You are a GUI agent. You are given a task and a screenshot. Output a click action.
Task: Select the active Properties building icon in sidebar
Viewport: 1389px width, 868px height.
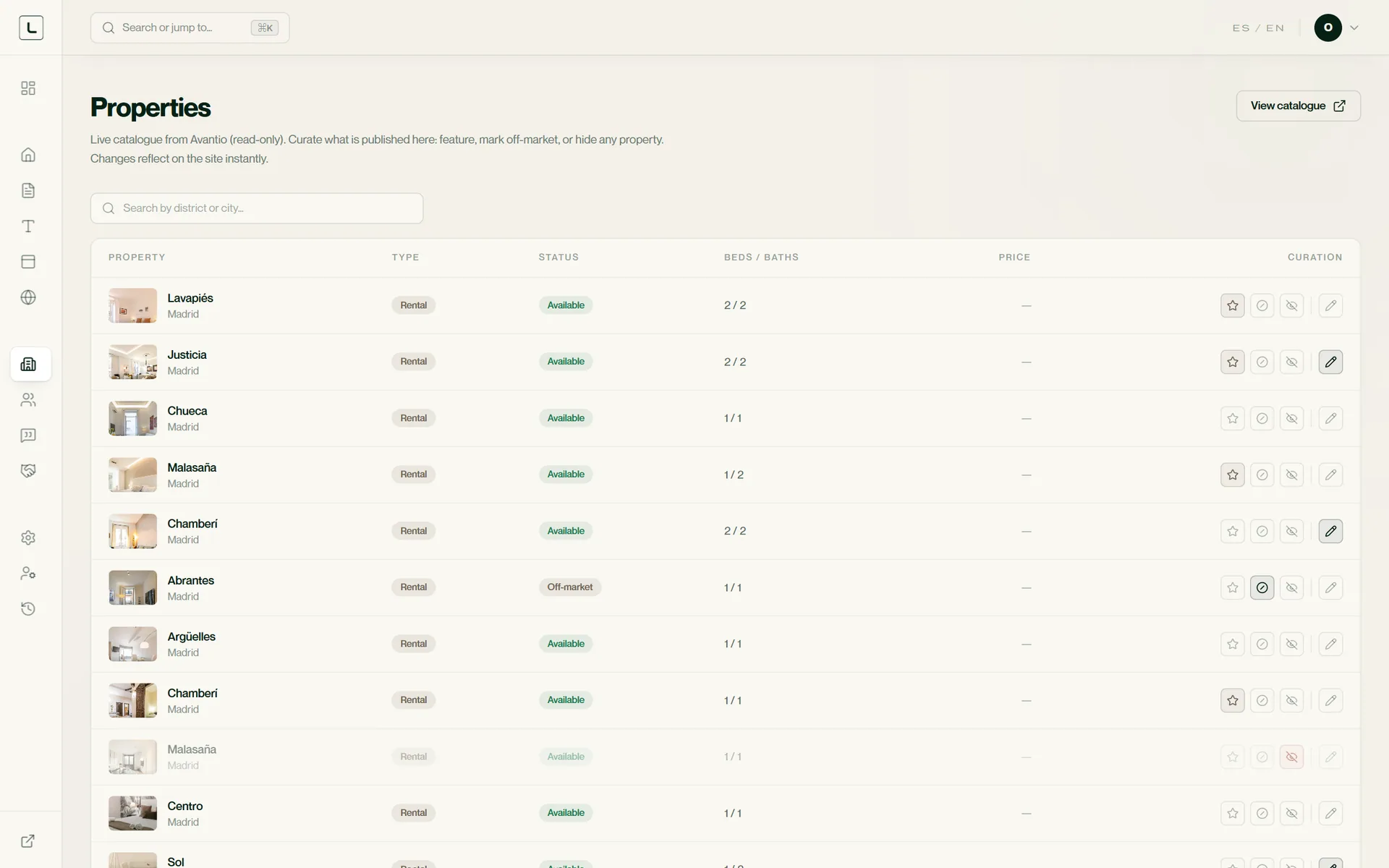30,364
